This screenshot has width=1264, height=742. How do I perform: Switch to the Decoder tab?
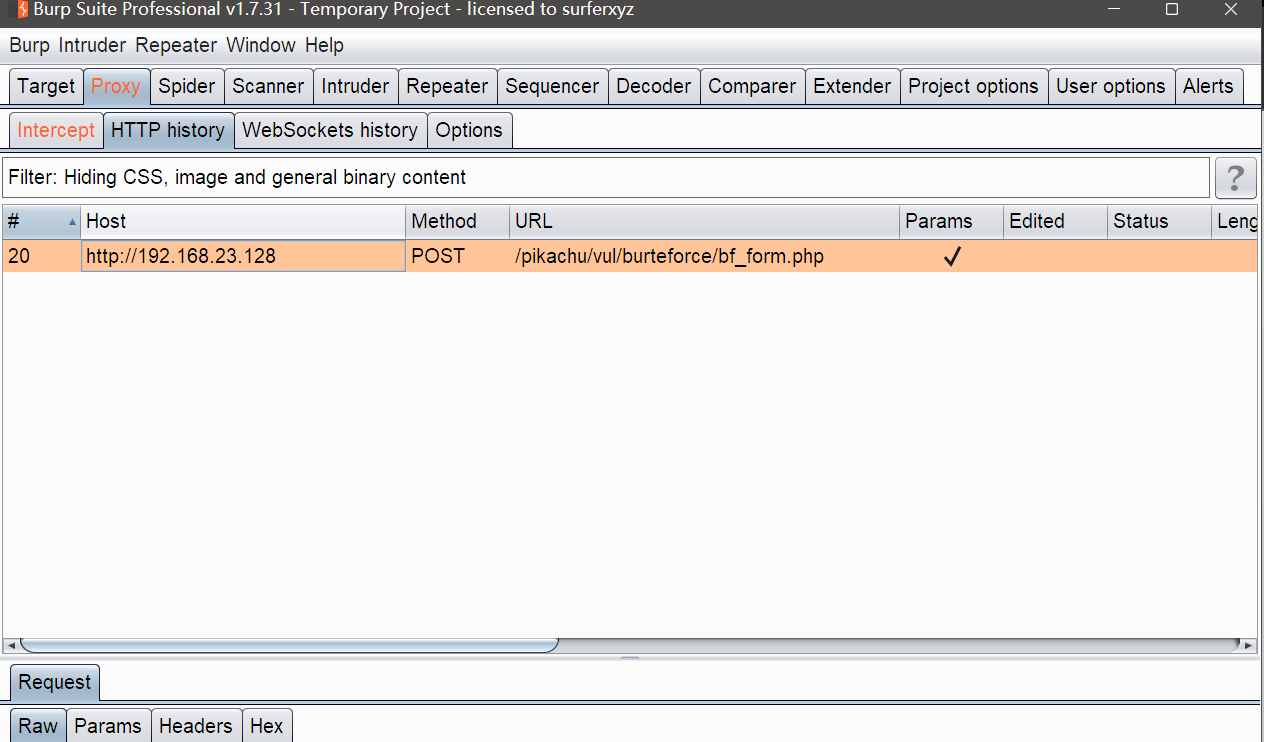[x=653, y=86]
